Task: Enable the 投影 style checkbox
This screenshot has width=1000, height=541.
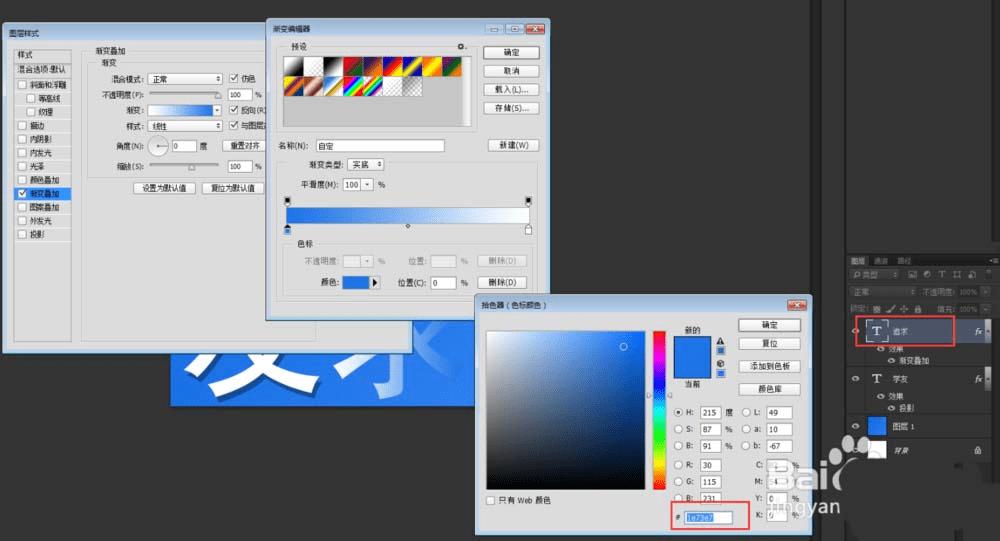Action: pyautogui.click(x=22, y=234)
